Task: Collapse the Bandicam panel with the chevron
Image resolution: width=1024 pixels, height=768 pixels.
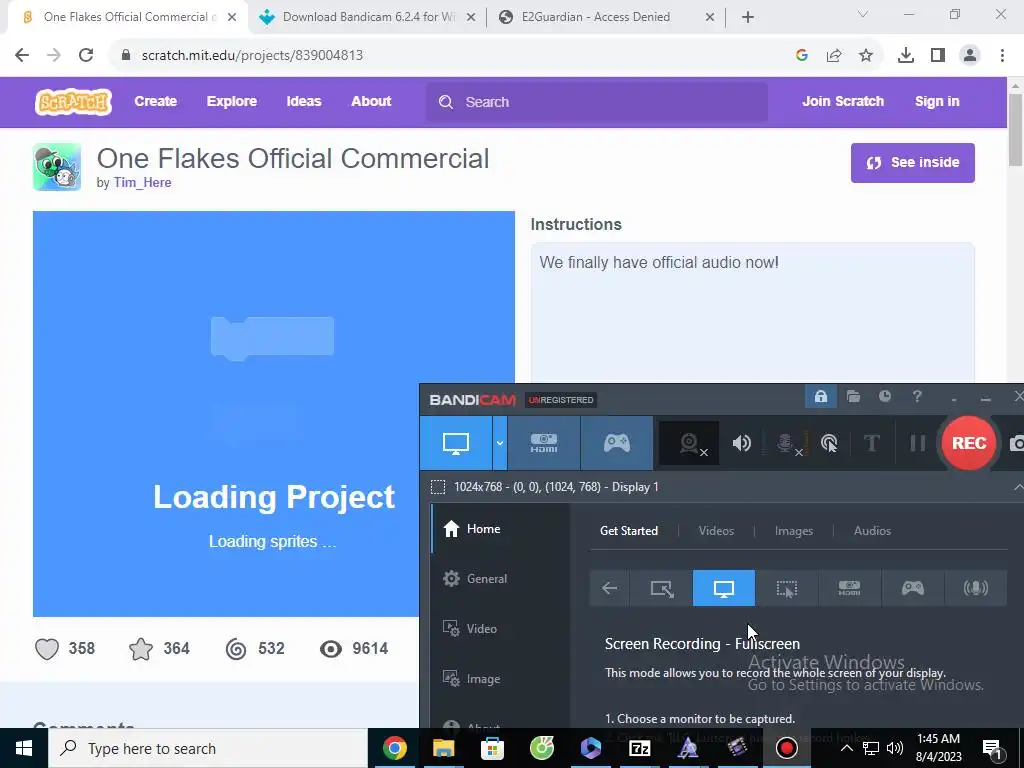Action: [1018, 487]
